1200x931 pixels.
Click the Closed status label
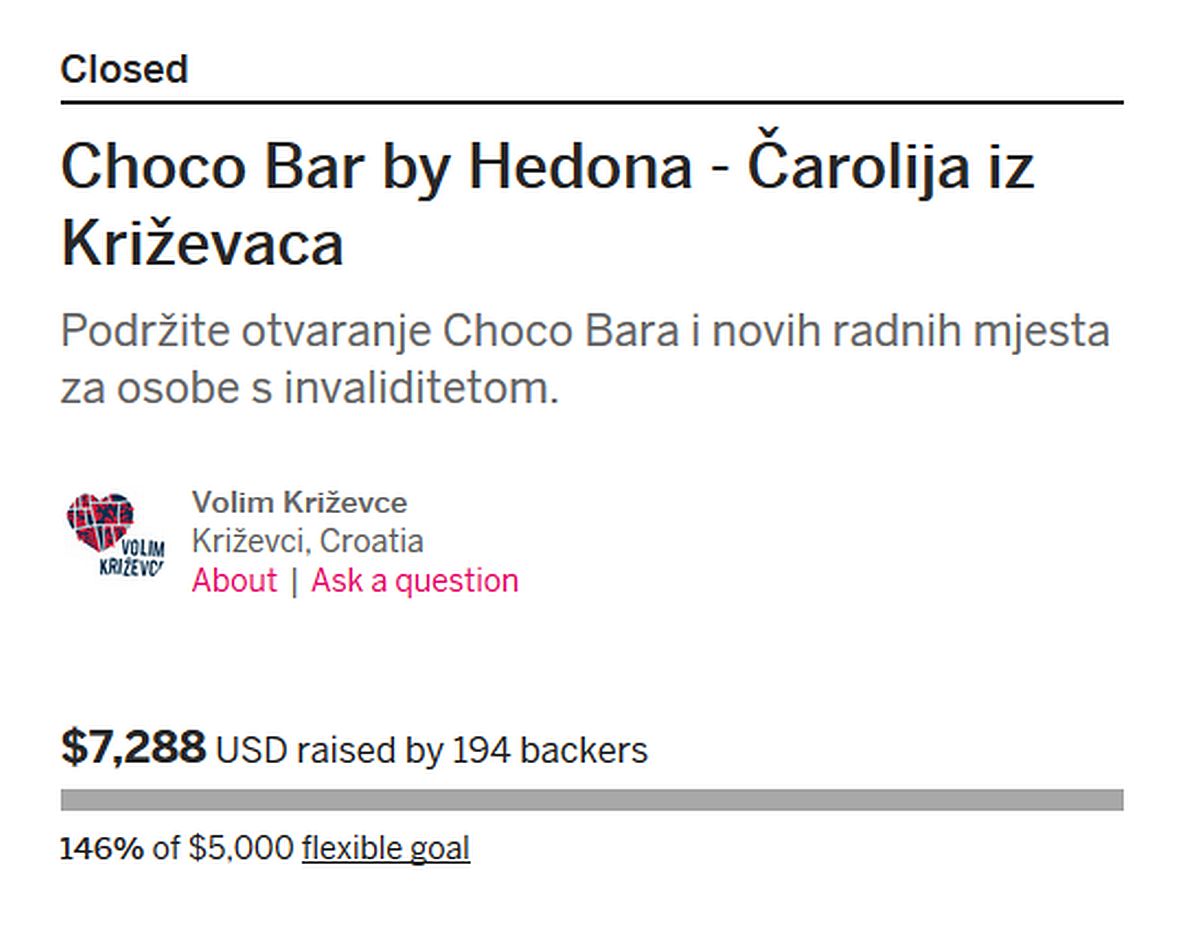point(124,69)
